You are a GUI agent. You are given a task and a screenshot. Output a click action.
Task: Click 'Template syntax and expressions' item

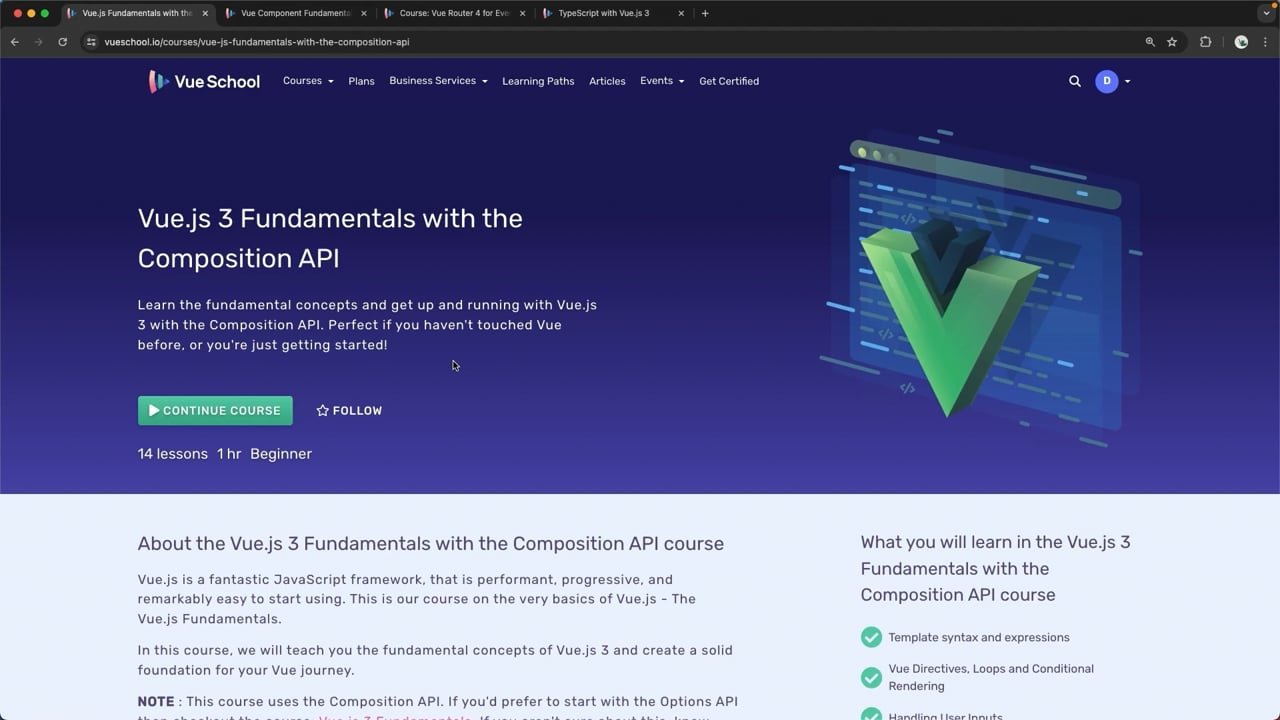point(979,637)
